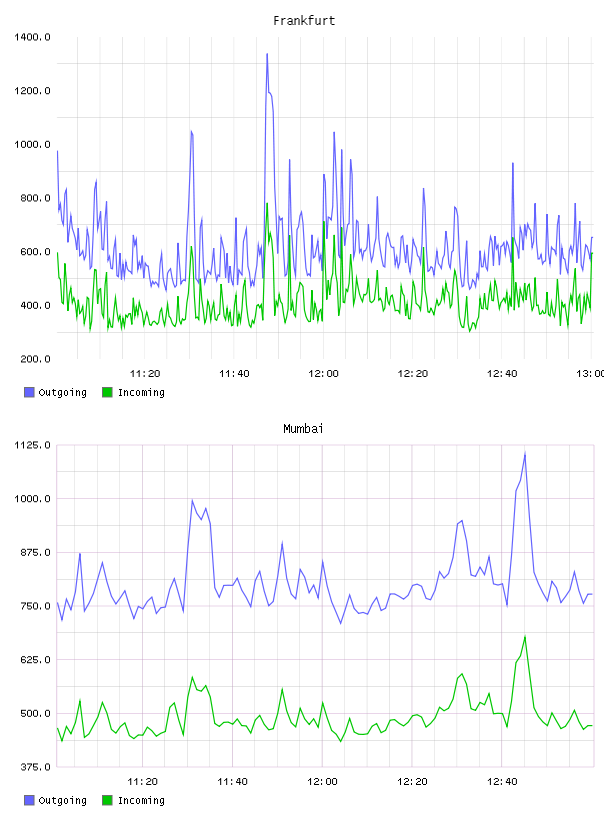Click the Mumbai chart title
Screen dimensions: 608x816
point(303,429)
